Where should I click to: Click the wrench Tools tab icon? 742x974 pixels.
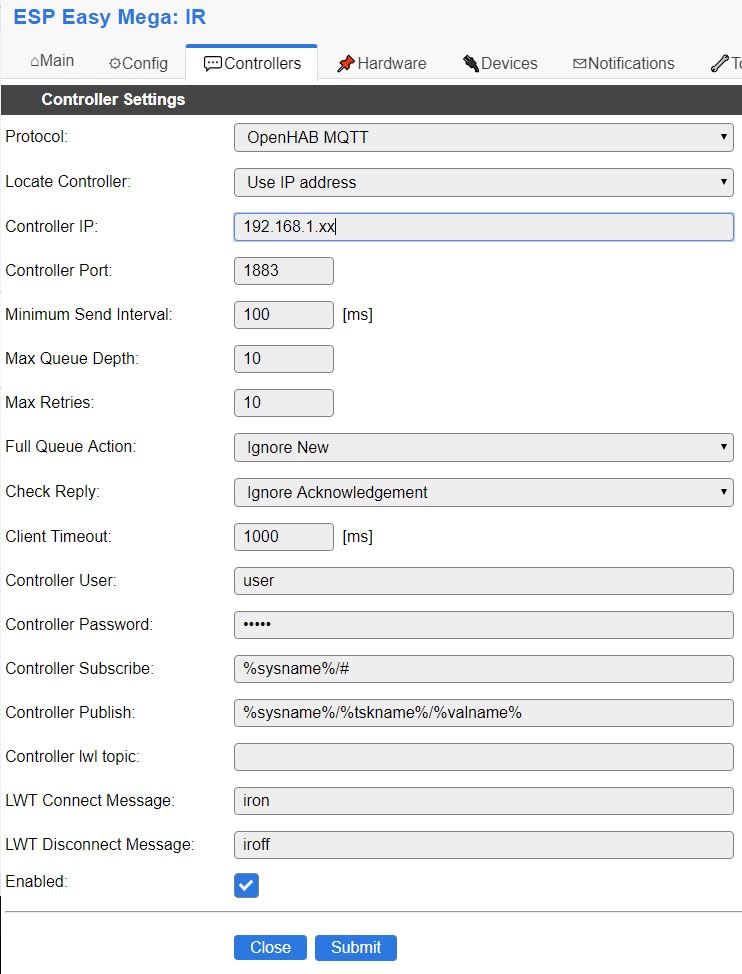tap(720, 63)
